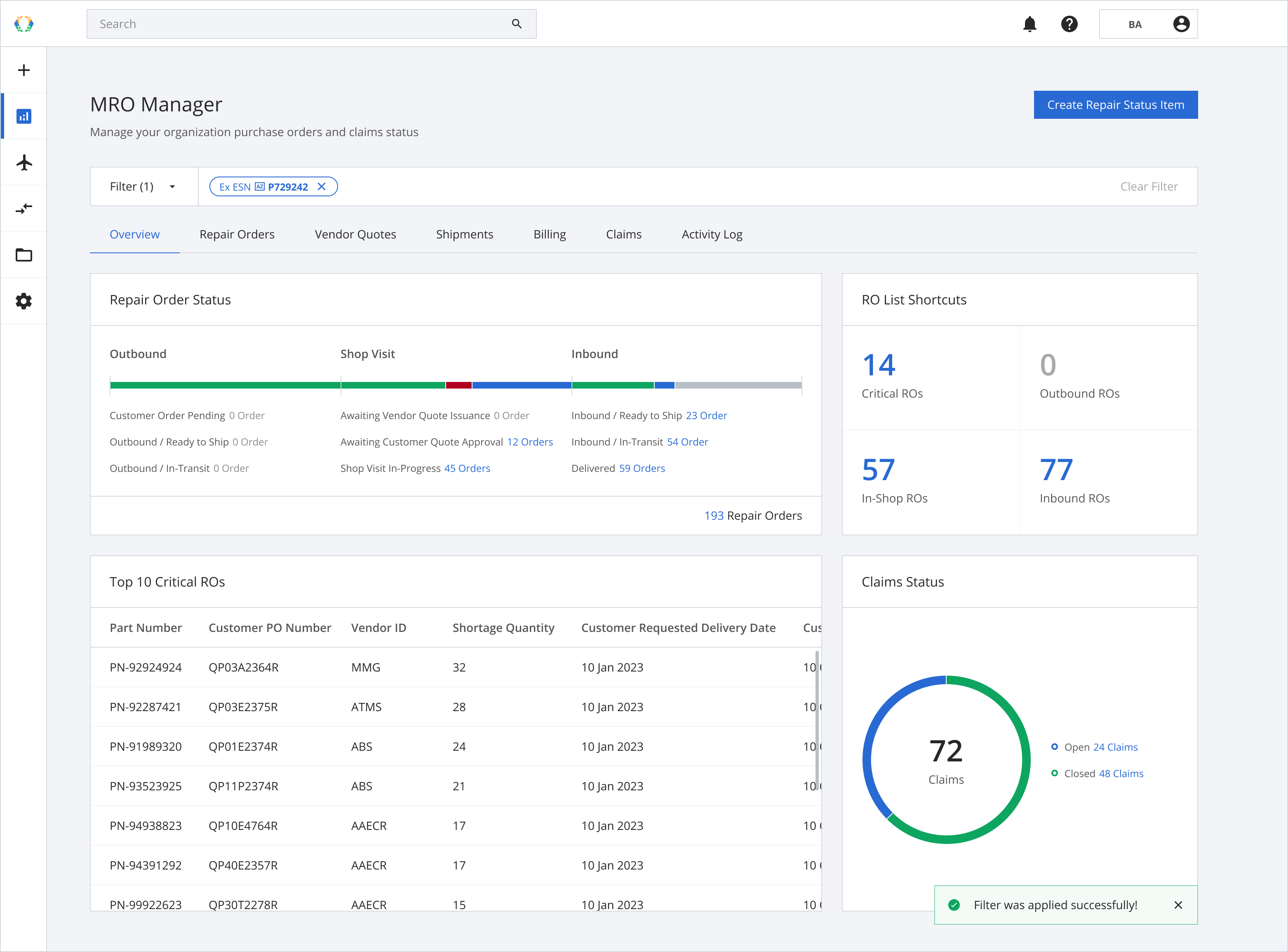Remove the Ex ESN P729242 filter chip

(322, 187)
